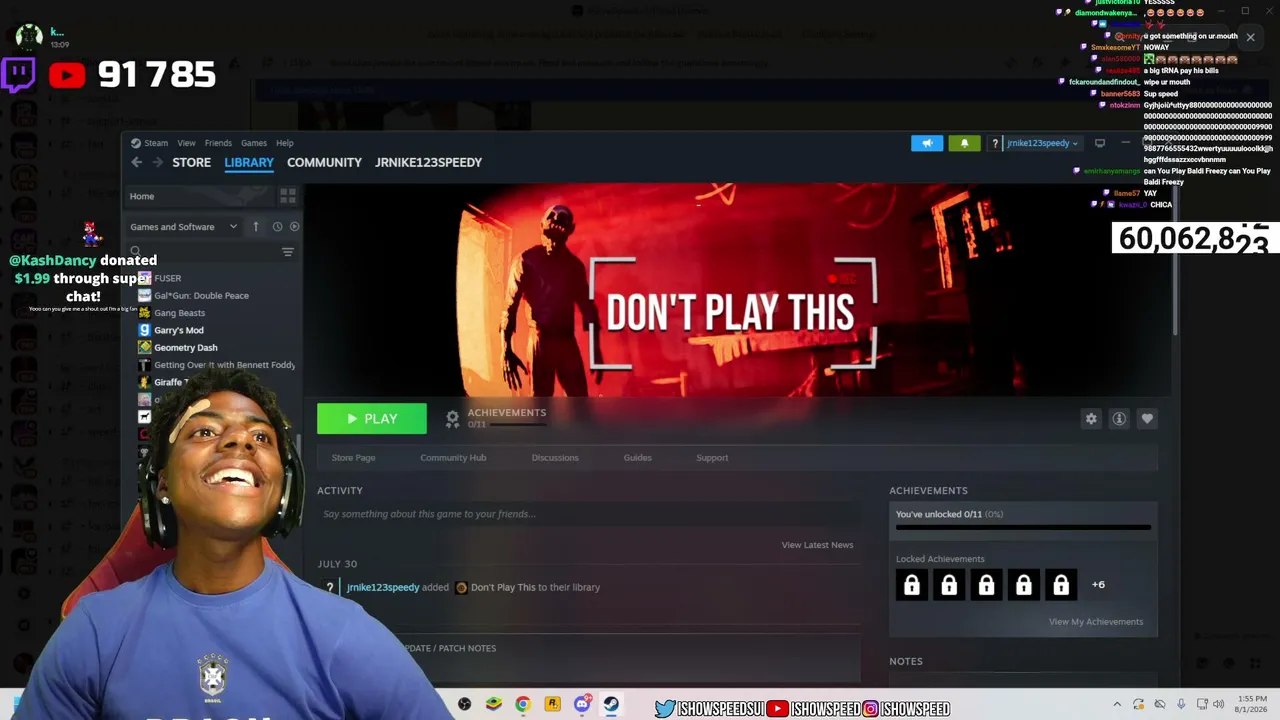
Task: Open the jrnike123speedy account dropdown
Action: 1042,143
